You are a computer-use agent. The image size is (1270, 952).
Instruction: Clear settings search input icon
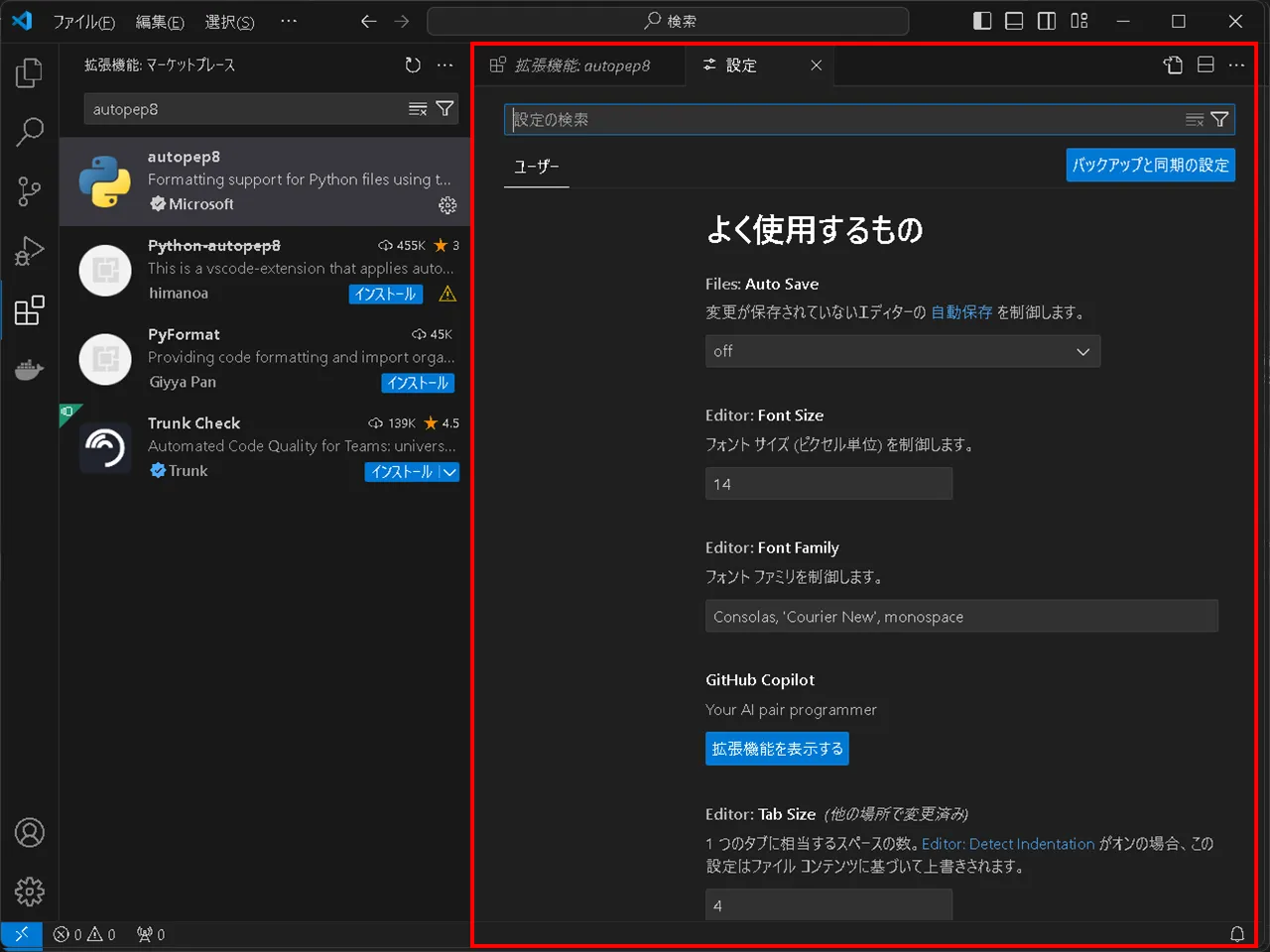pyautogui.click(x=1195, y=120)
